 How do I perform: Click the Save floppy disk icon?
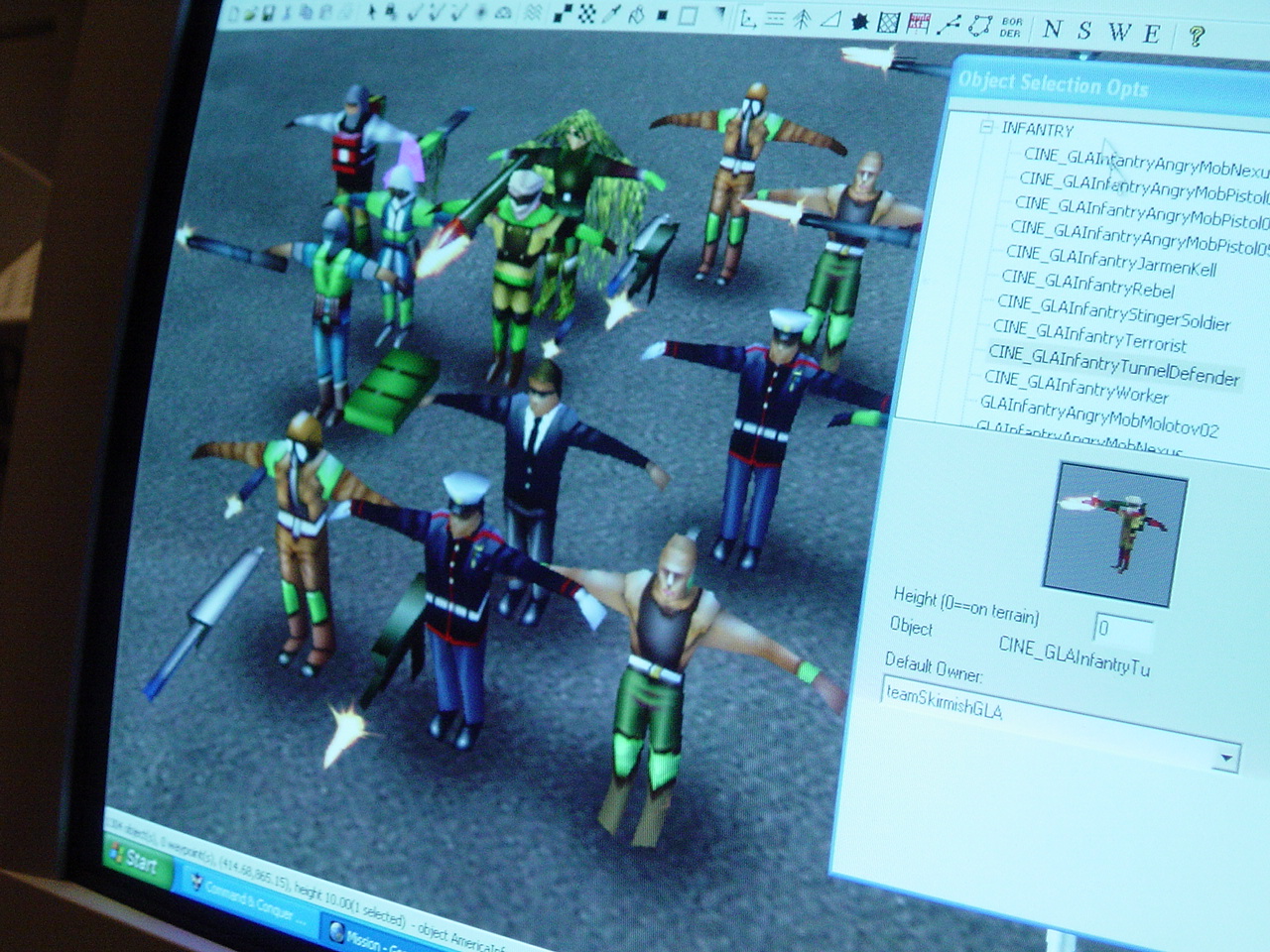point(269,13)
